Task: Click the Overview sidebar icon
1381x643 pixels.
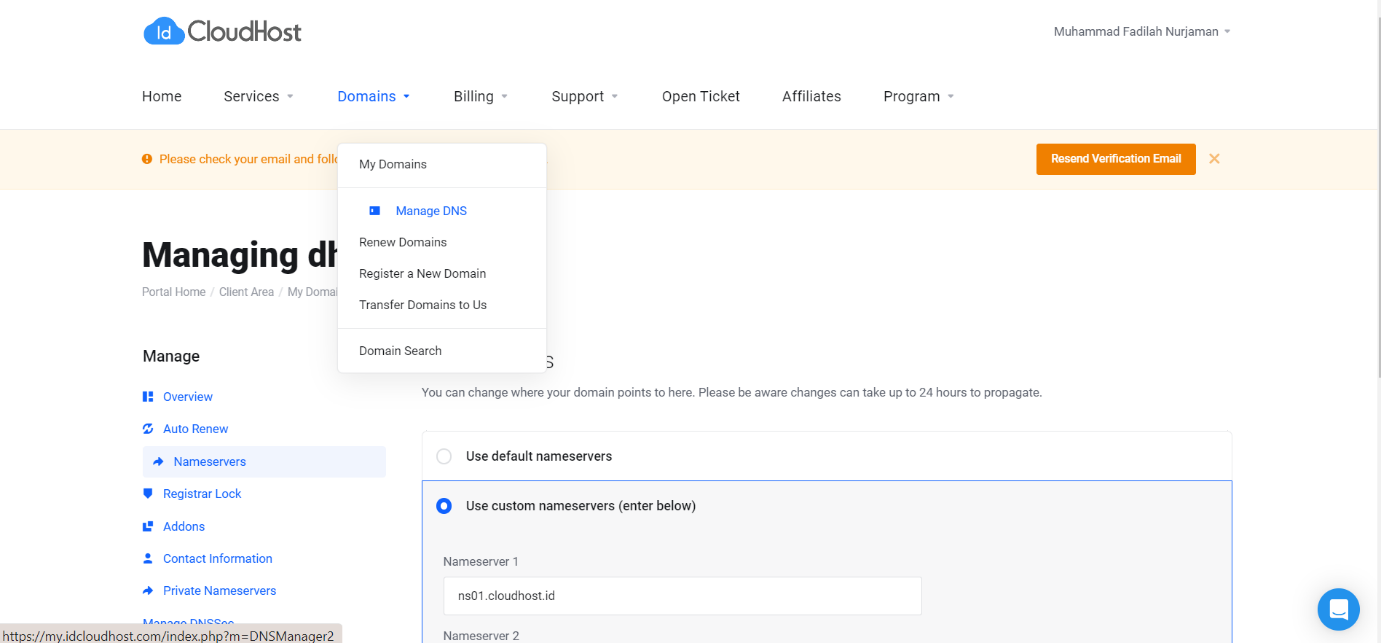Action: coord(148,397)
